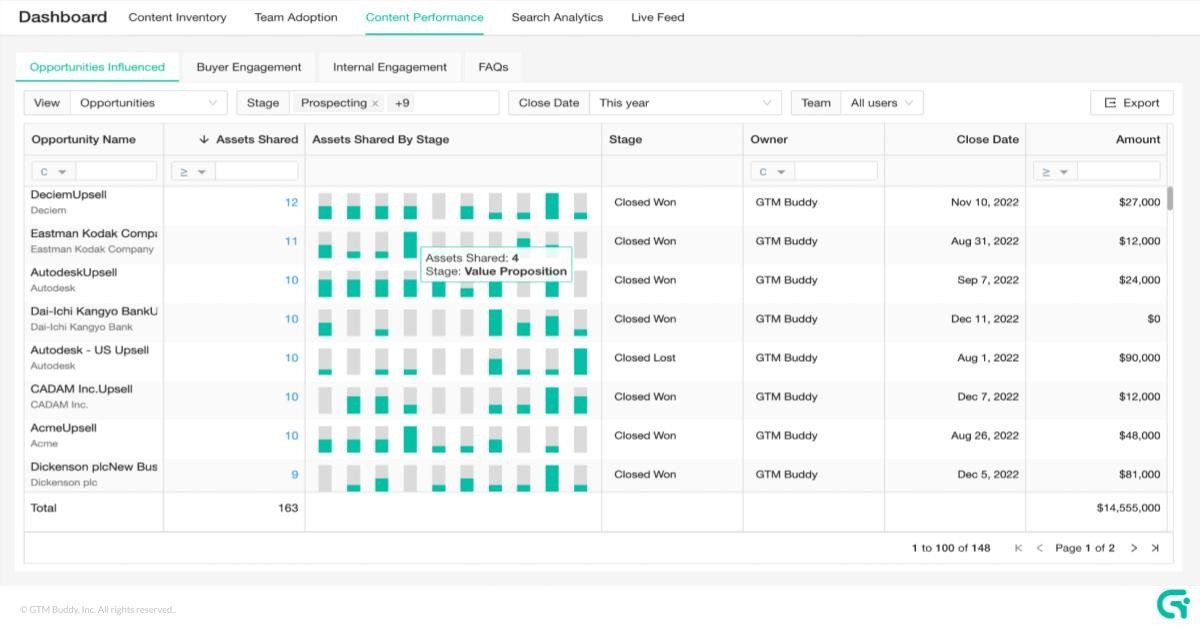Toggle the sort arrow on Assets Shared column
1200x628 pixels.
pyautogui.click(x=205, y=139)
